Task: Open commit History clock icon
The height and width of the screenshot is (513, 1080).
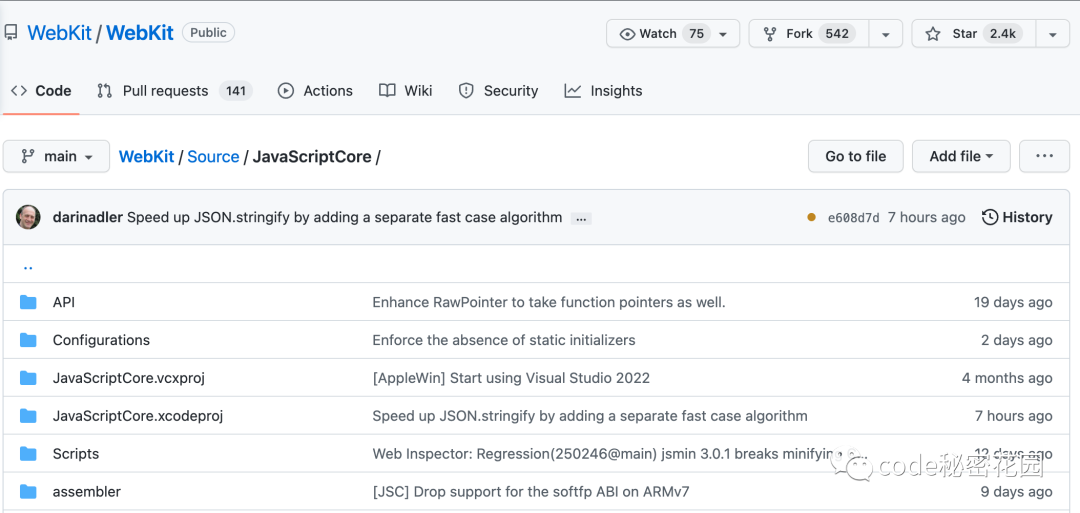Action: point(990,217)
